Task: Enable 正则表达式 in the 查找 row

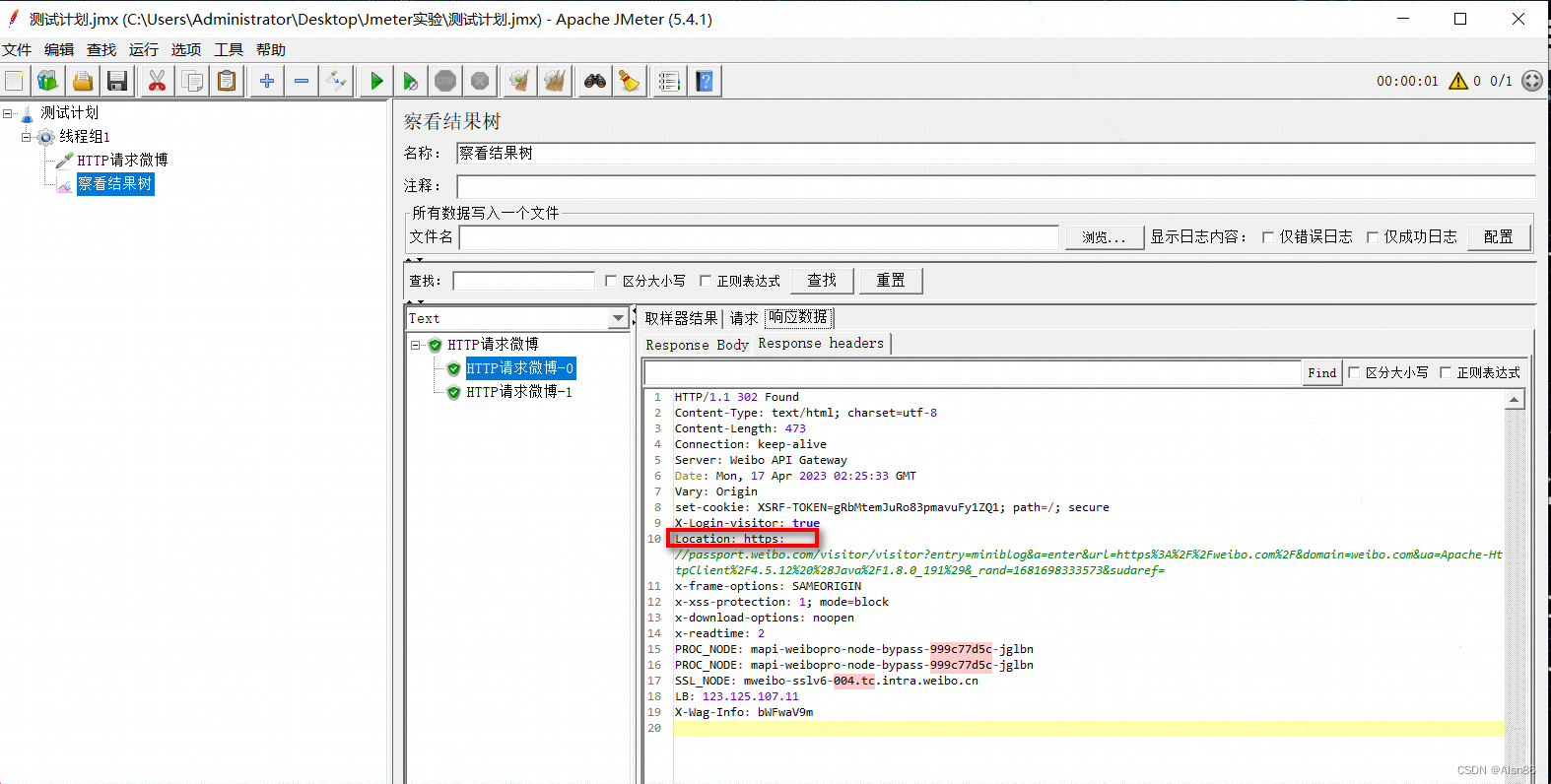Action: tap(706, 281)
